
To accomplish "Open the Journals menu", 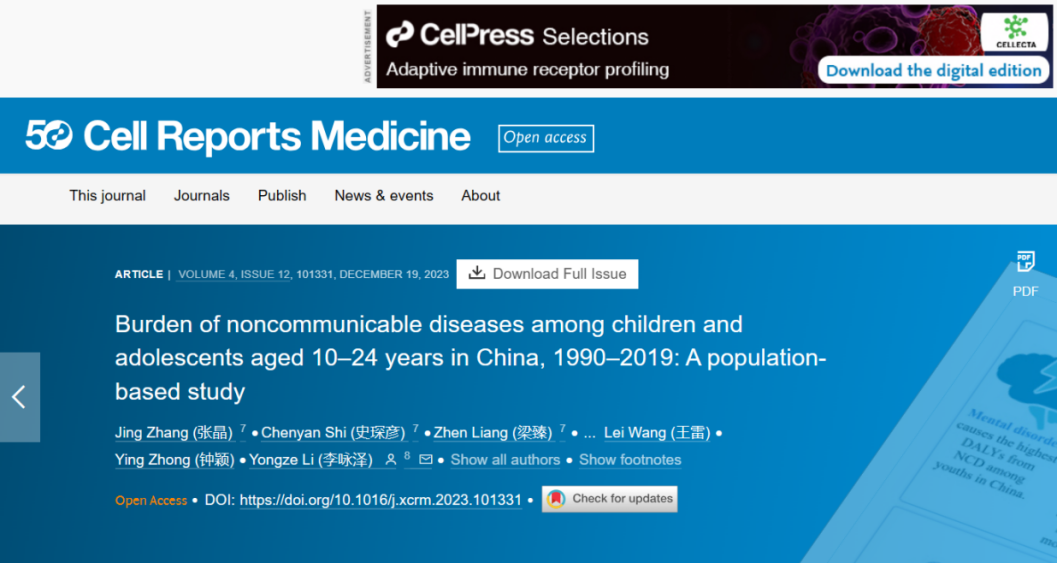I will pyautogui.click(x=201, y=196).
